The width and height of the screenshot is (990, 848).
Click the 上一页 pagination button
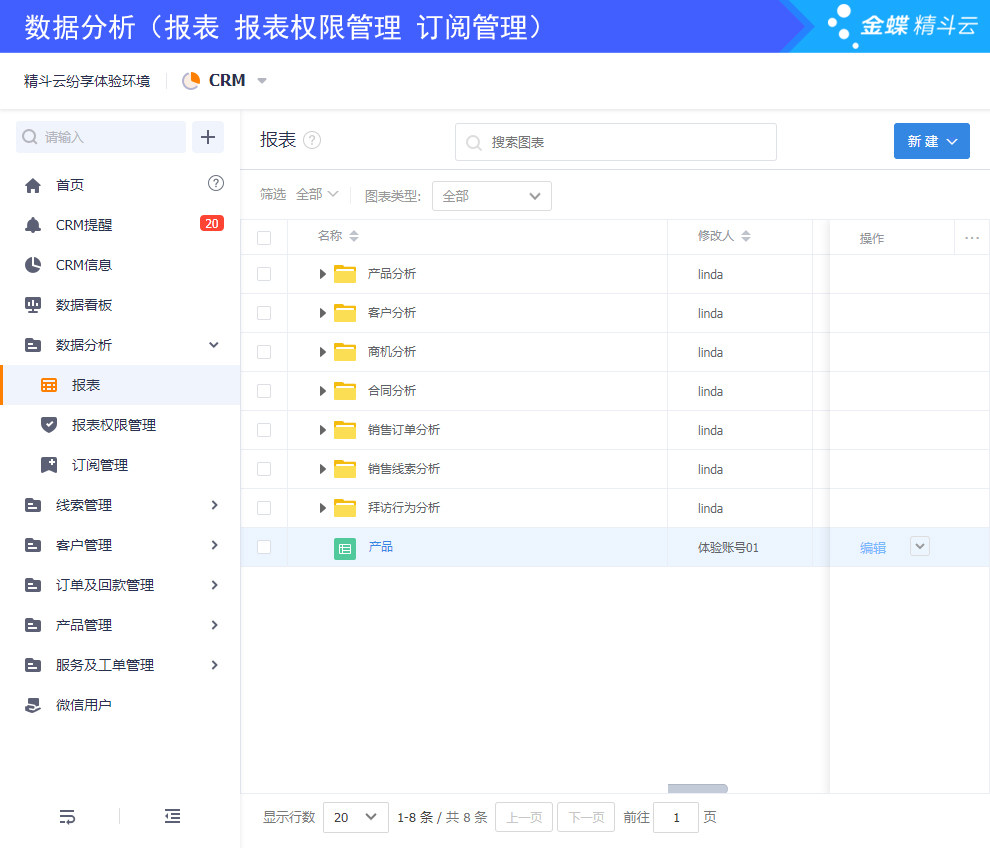pos(524,817)
